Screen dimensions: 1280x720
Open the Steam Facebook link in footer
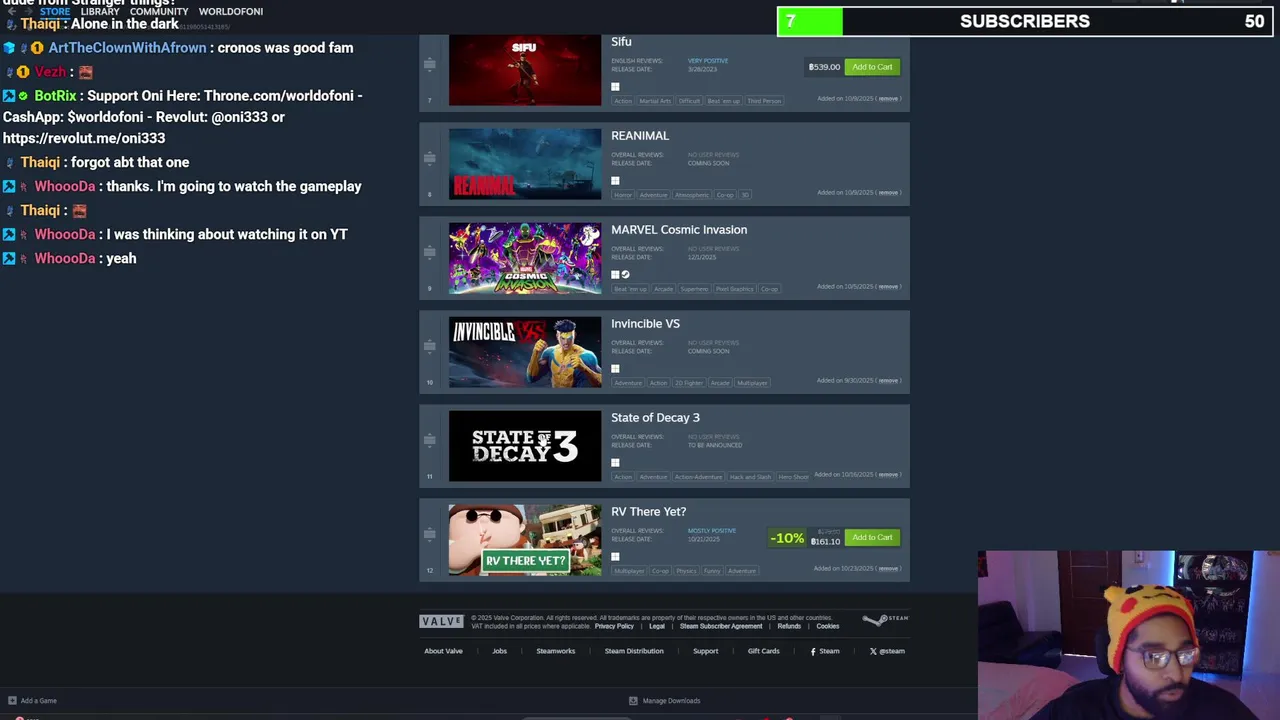click(825, 651)
